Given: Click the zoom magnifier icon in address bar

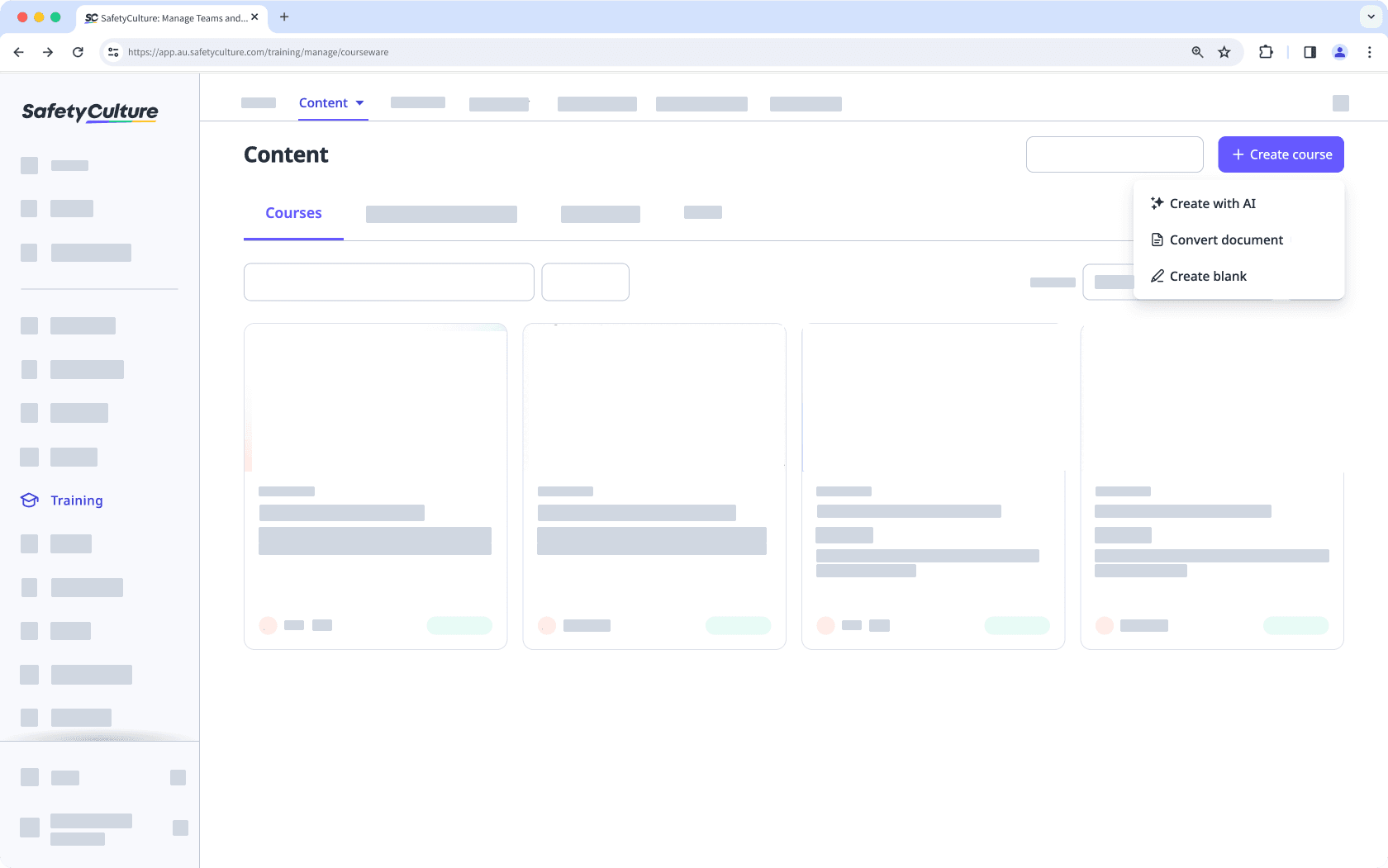Looking at the screenshot, I should (x=1196, y=51).
